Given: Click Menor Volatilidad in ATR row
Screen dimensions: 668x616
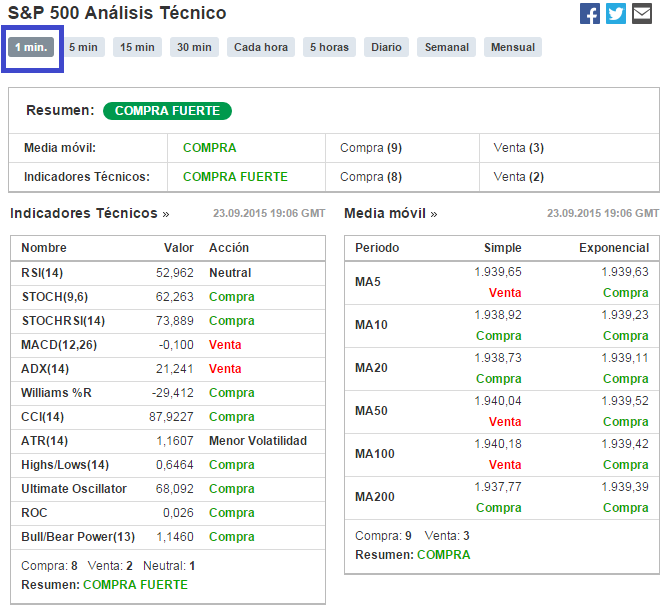Looking at the screenshot, I should (258, 441).
